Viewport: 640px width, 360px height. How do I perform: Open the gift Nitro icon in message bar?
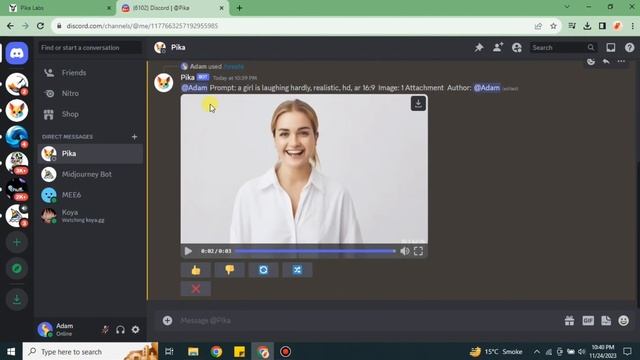coord(569,320)
